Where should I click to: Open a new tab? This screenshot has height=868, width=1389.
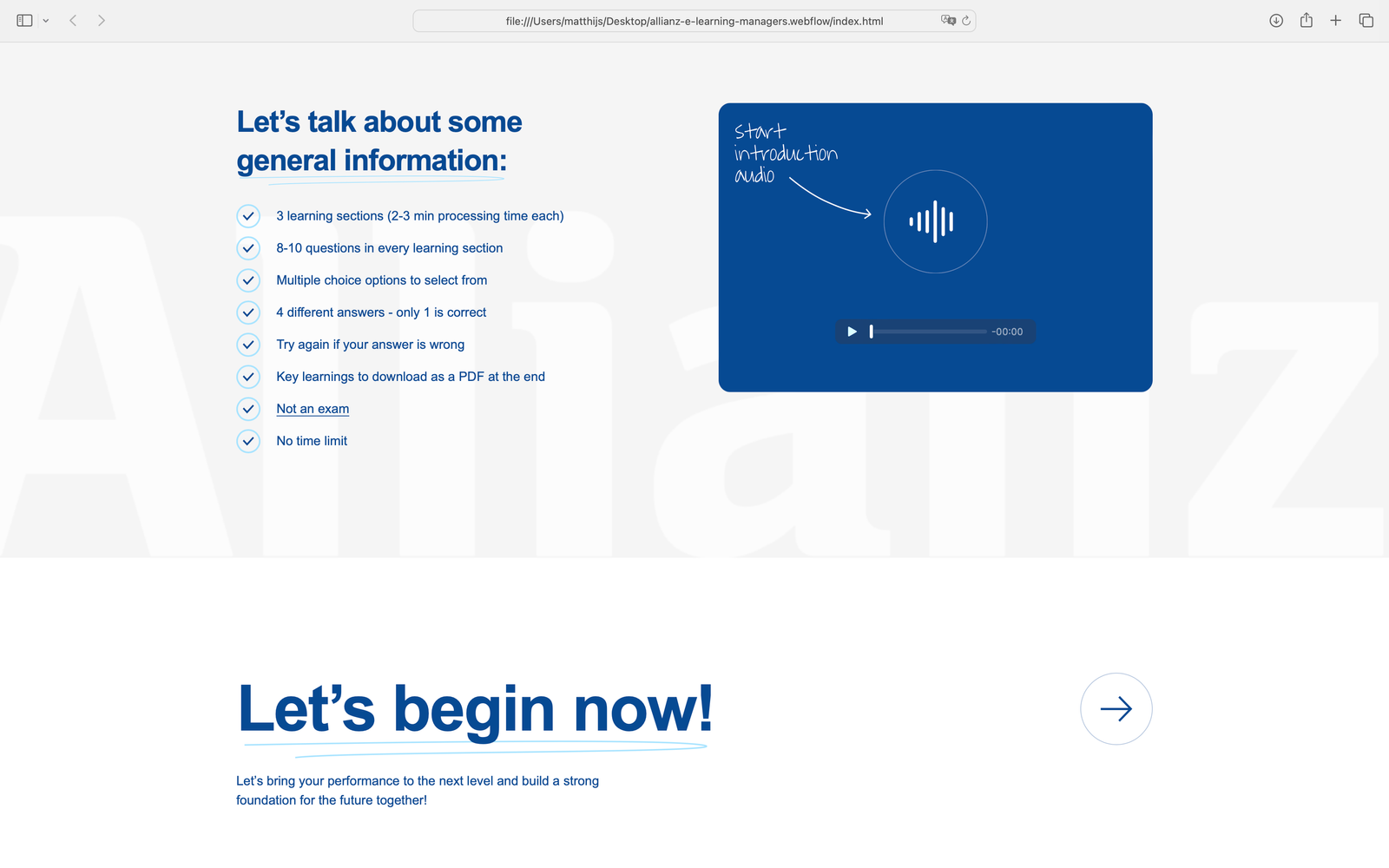click(1336, 21)
